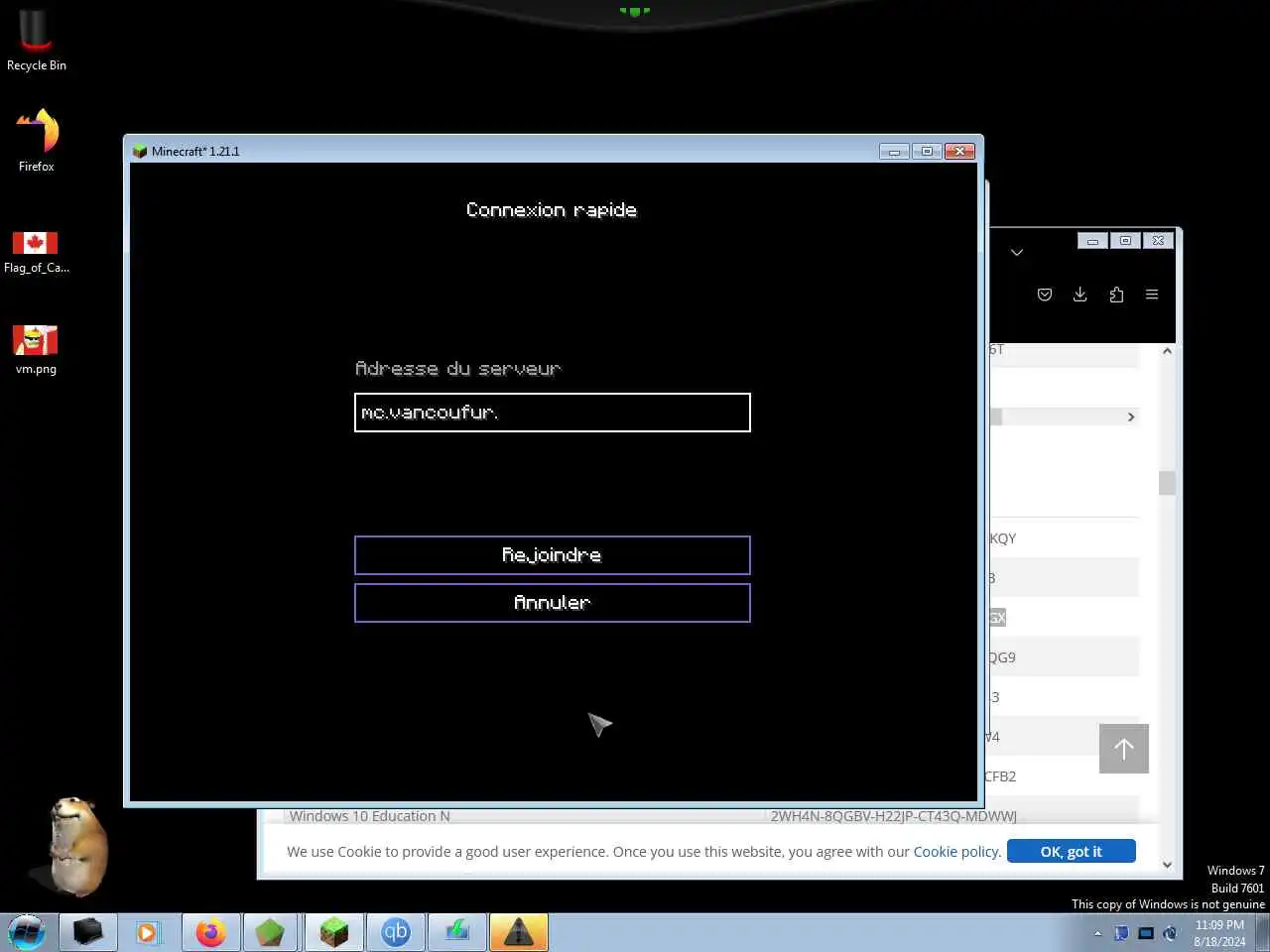Show hidden system tray icons

click(x=1097, y=933)
